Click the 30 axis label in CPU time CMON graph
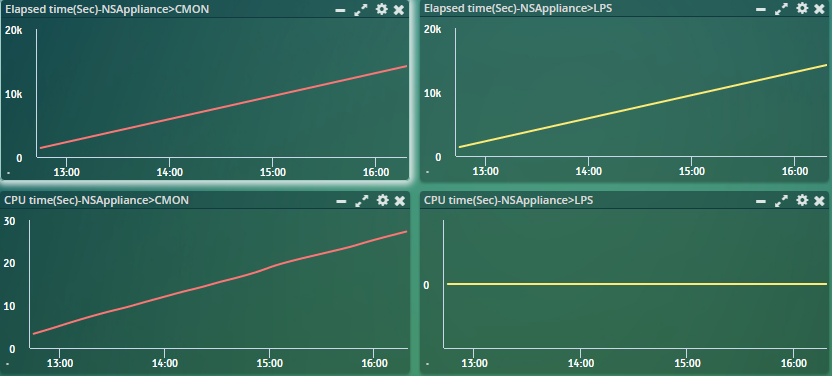832x376 pixels. (10, 222)
